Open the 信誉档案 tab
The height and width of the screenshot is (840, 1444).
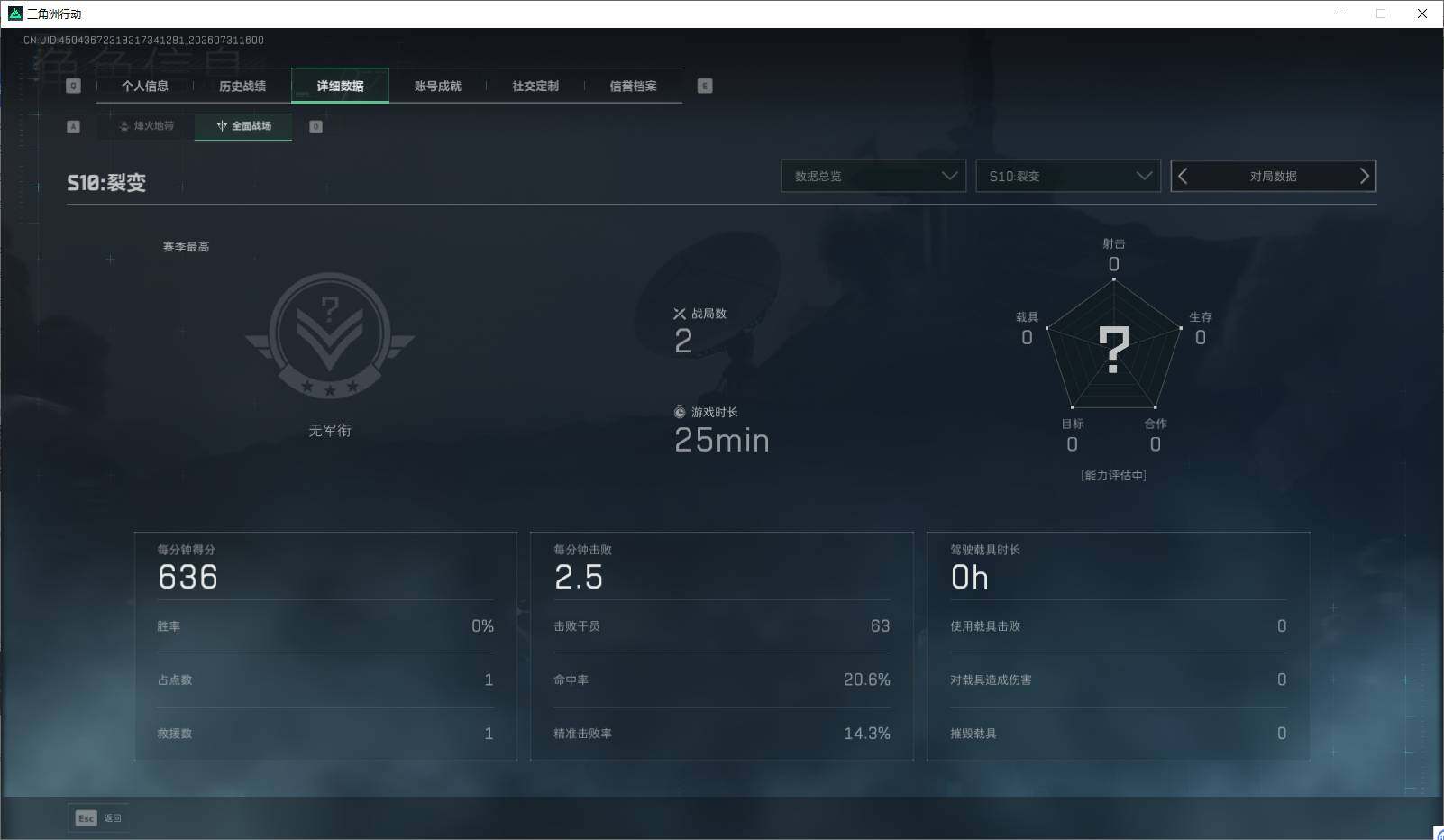[x=633, y=87]
